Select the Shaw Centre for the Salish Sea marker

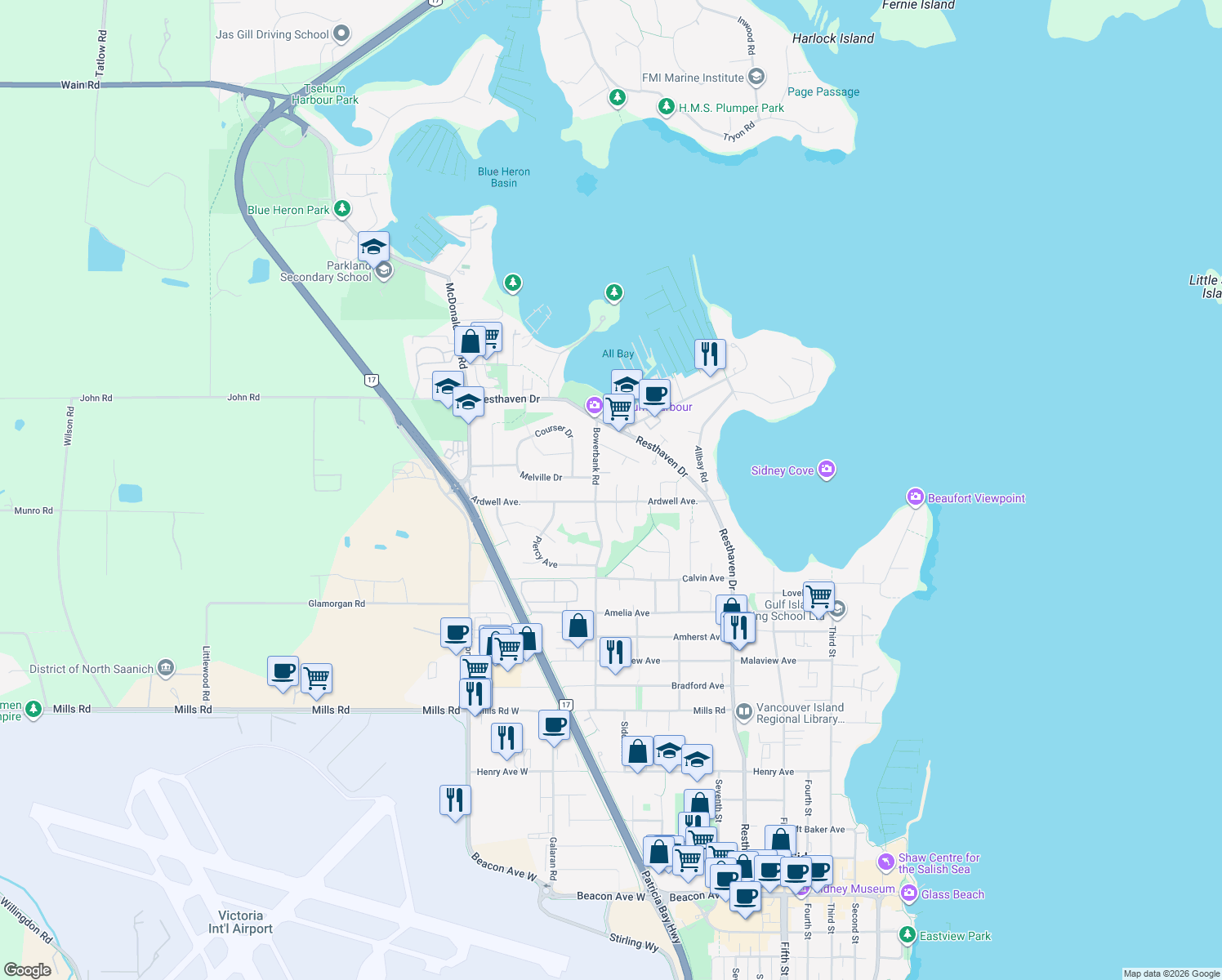click(x=885, y=859)
